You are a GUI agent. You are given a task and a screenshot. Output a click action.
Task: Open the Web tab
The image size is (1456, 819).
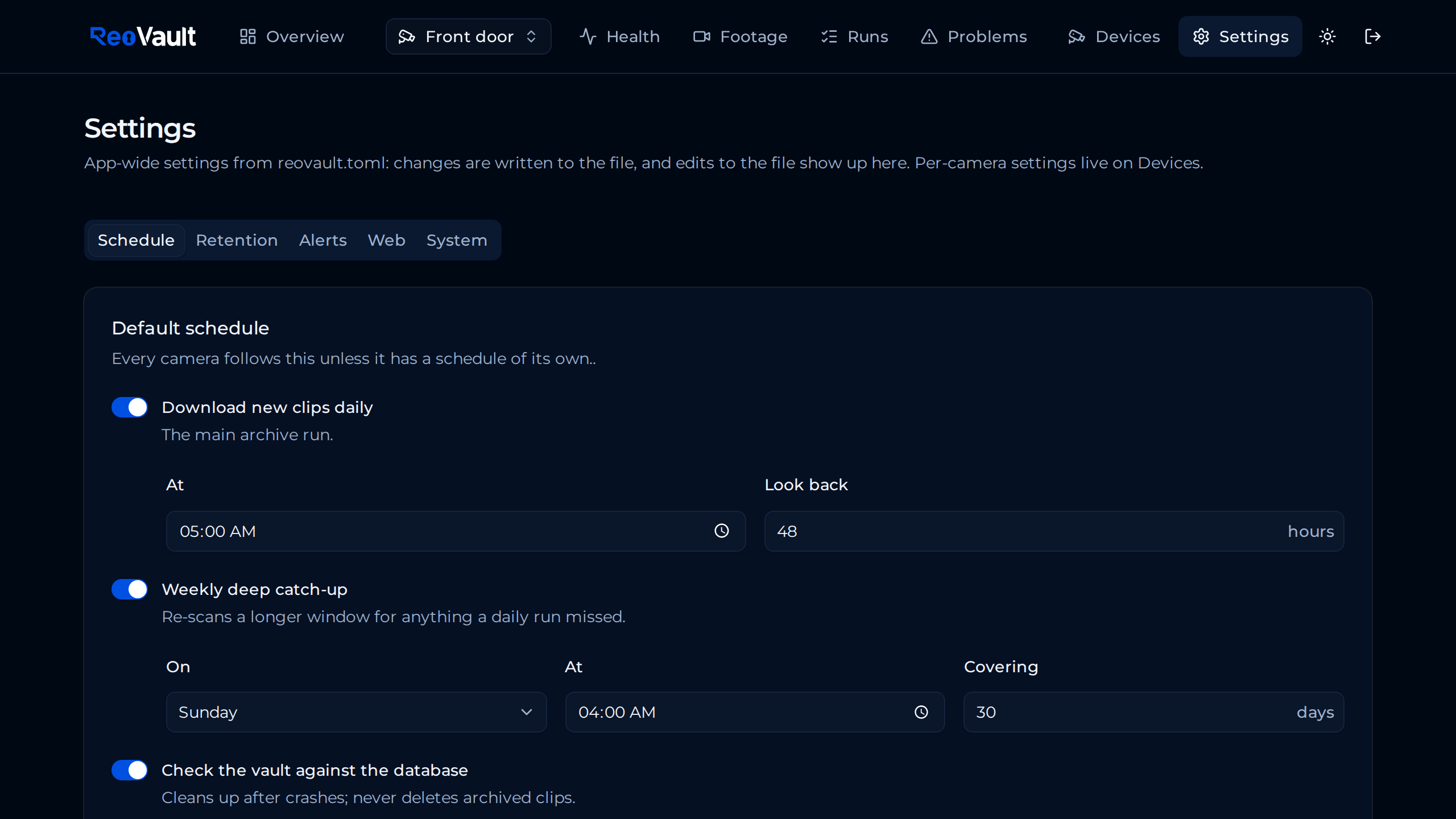coord(386,240)
